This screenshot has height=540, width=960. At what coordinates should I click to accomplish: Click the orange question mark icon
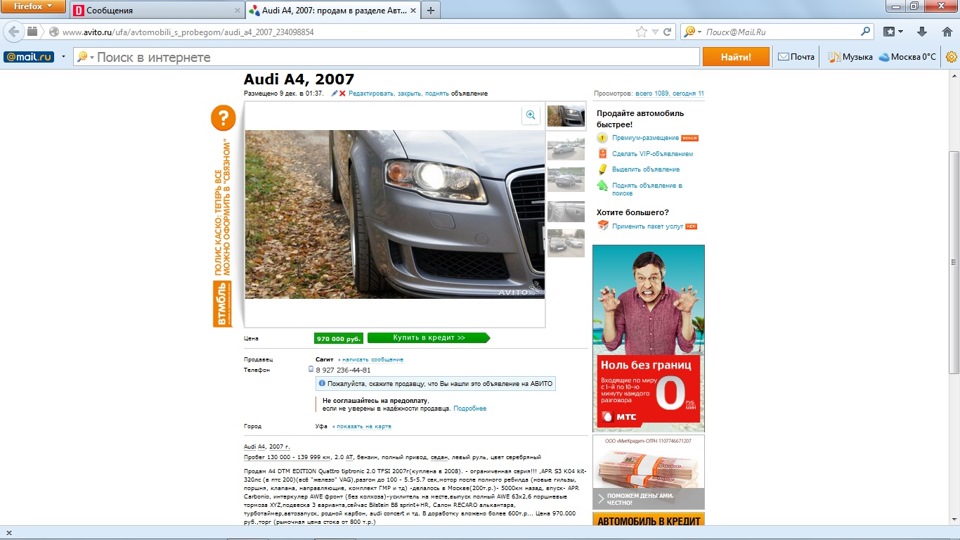point(223,118)
